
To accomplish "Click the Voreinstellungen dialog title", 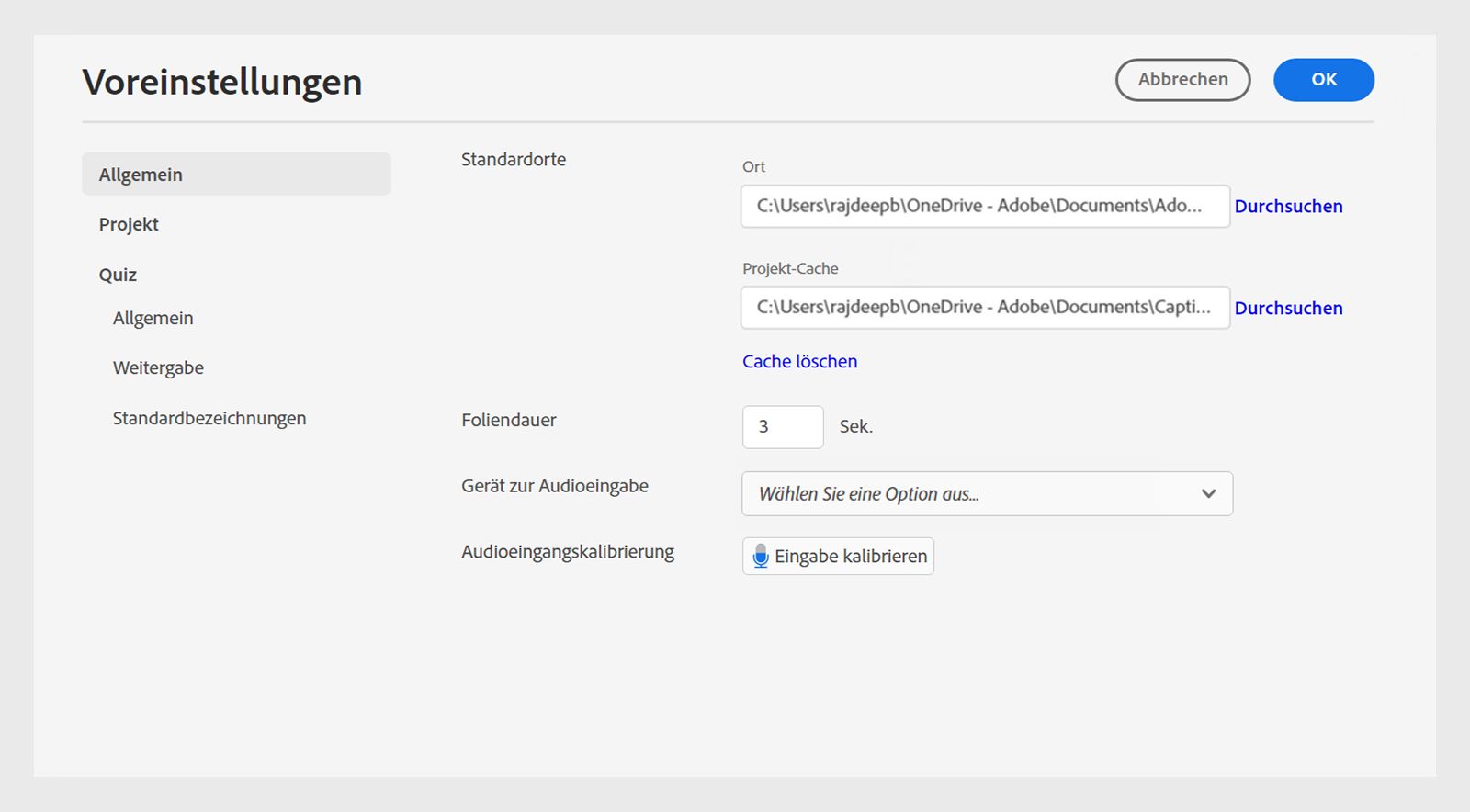I will click(x=222, y=82).
